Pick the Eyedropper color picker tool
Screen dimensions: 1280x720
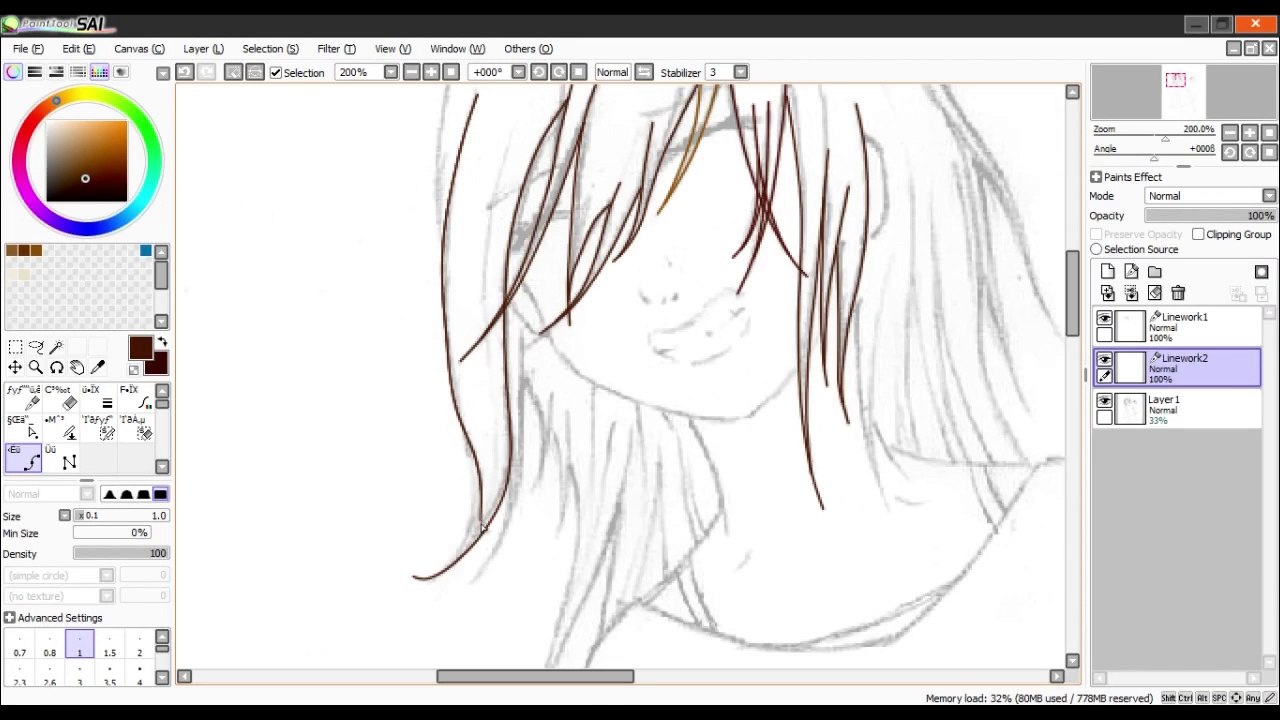click(98, 367)
